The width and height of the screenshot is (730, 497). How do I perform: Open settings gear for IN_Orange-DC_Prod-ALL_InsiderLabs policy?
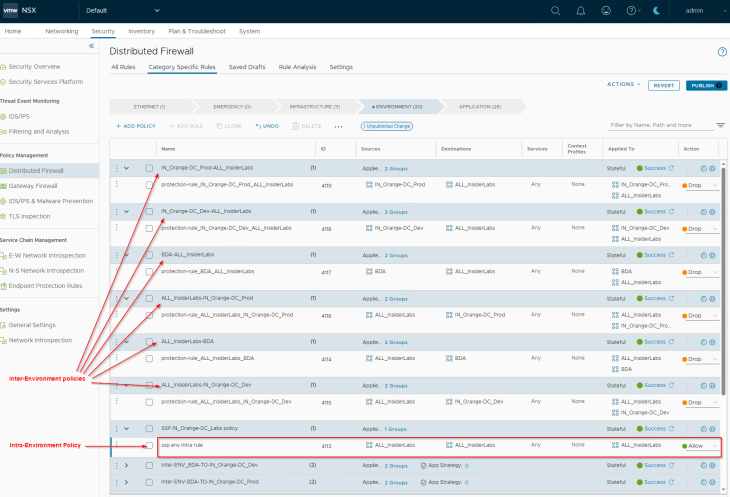tap(711, 169)
